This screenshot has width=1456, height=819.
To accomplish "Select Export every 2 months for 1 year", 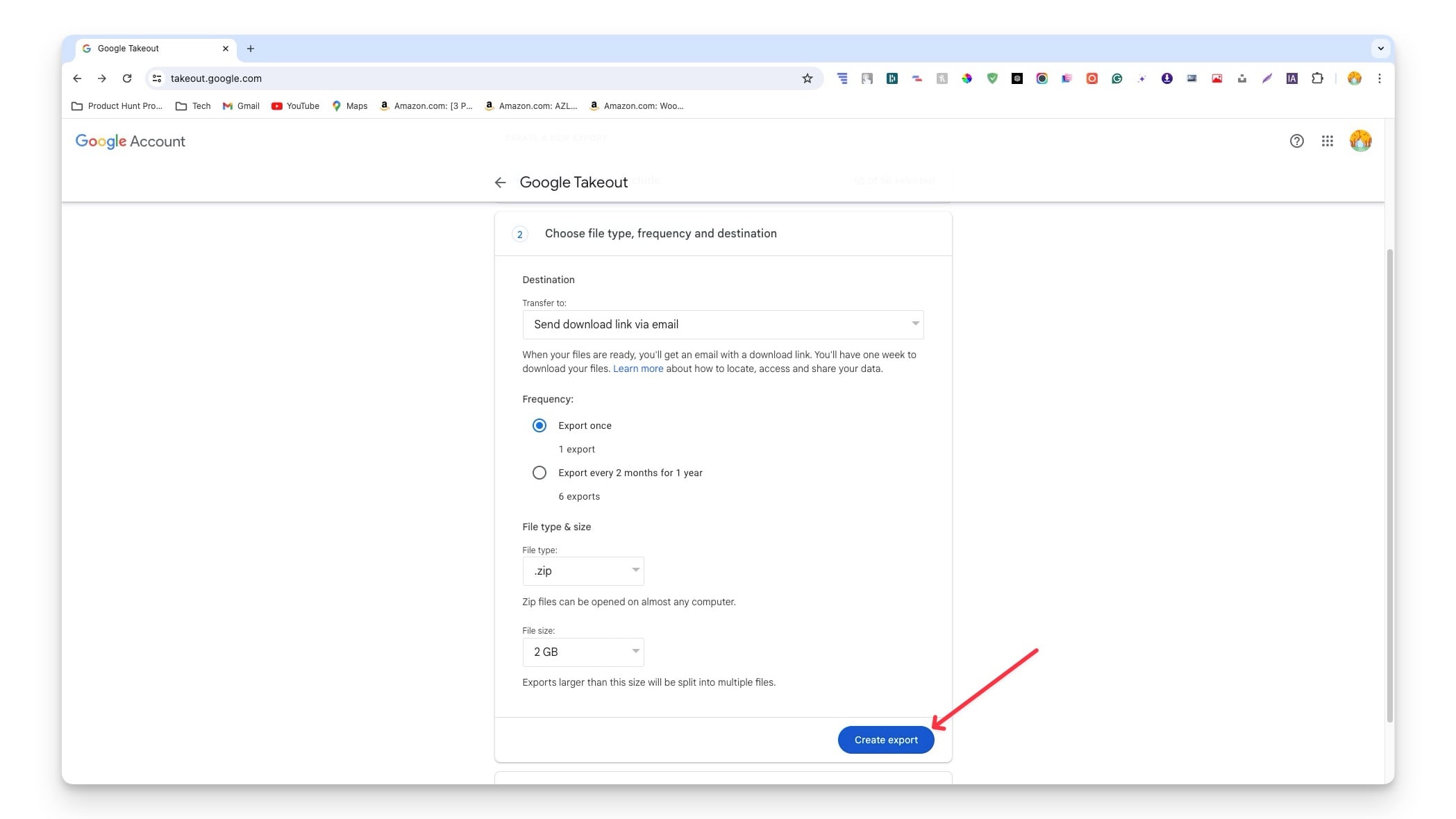I will pos(539,473).
